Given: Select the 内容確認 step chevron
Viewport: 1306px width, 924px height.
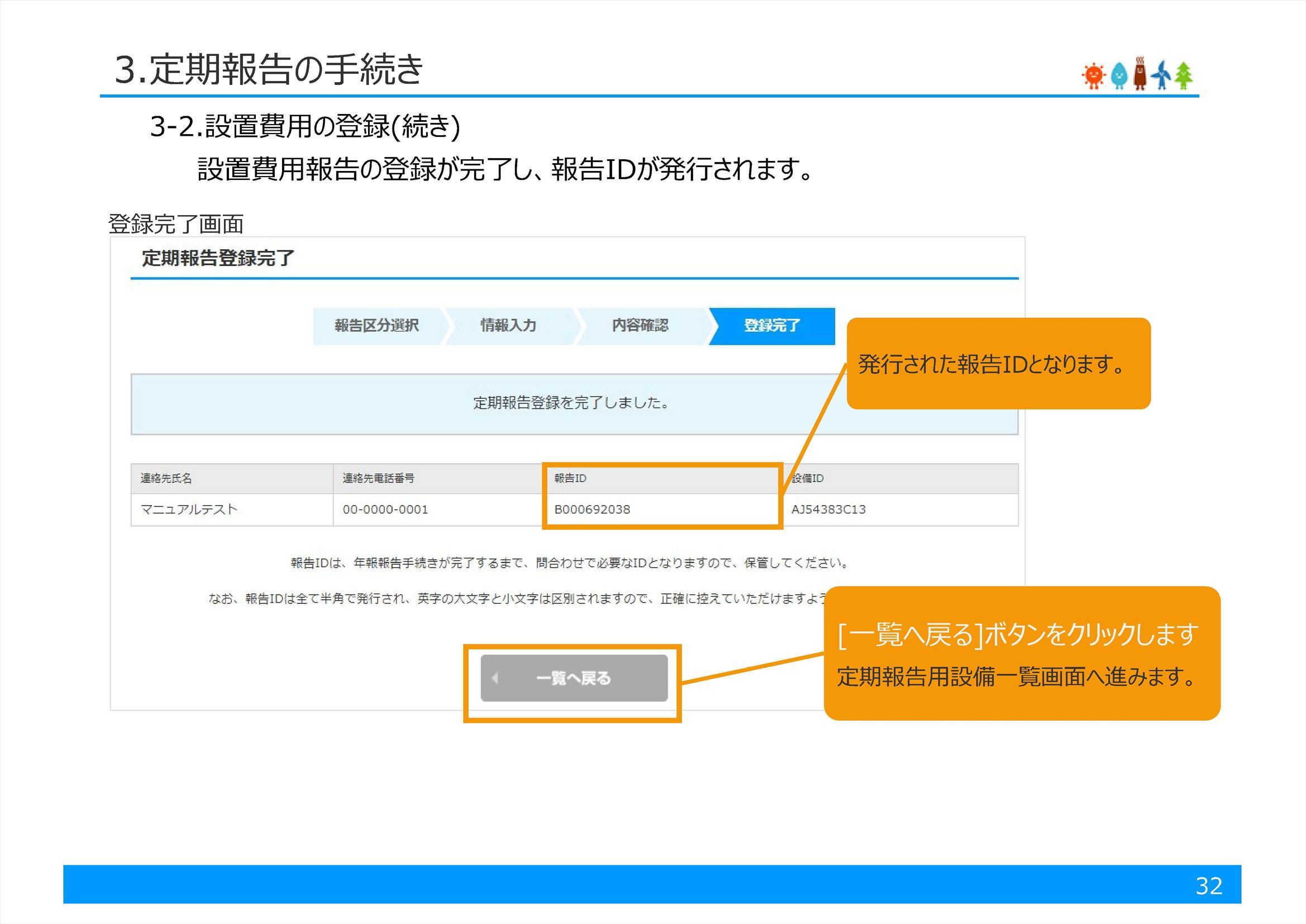Looking at the screenshot, I should (640, 326).
